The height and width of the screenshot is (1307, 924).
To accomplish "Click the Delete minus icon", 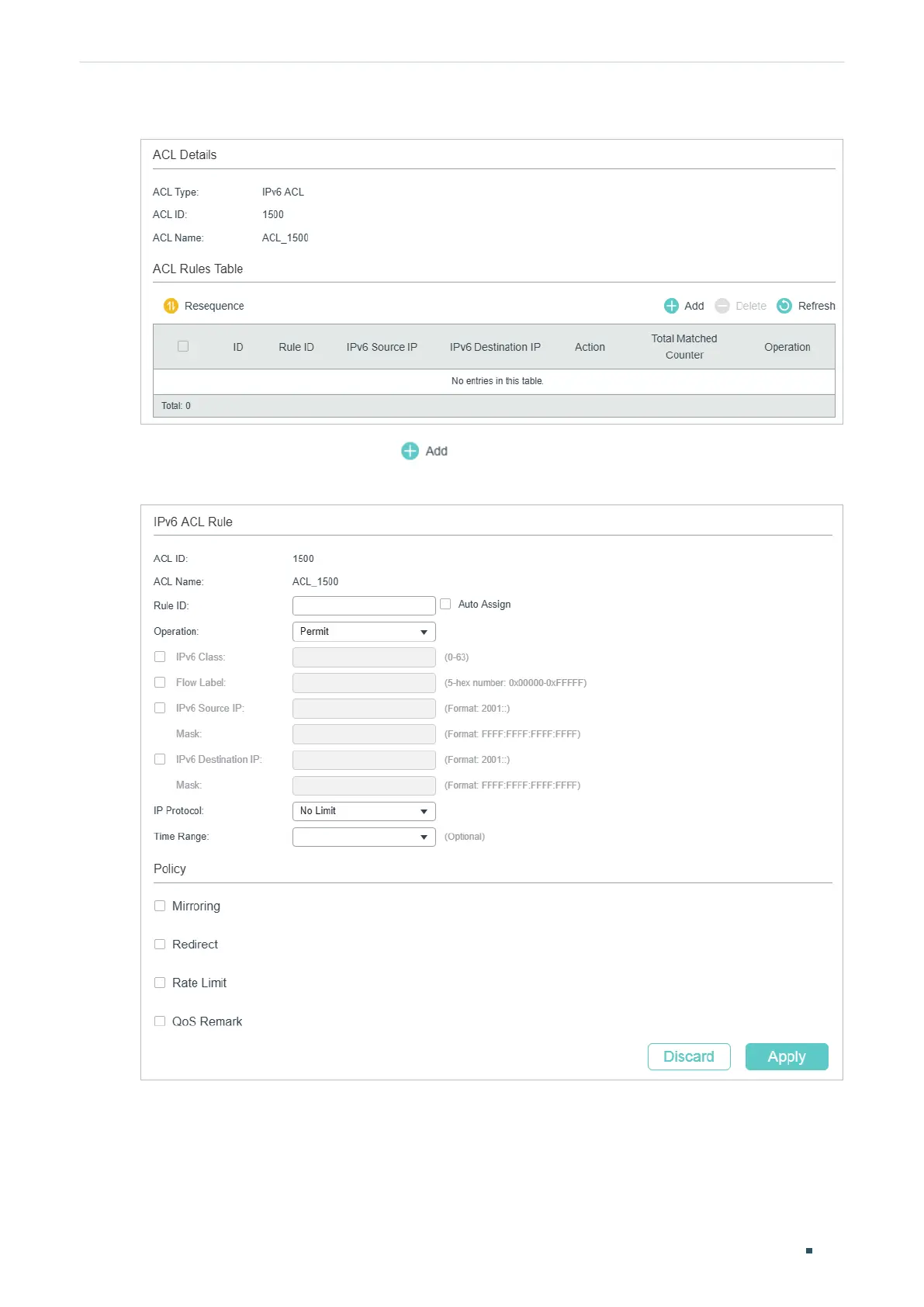I will click(x=722, y=306).
